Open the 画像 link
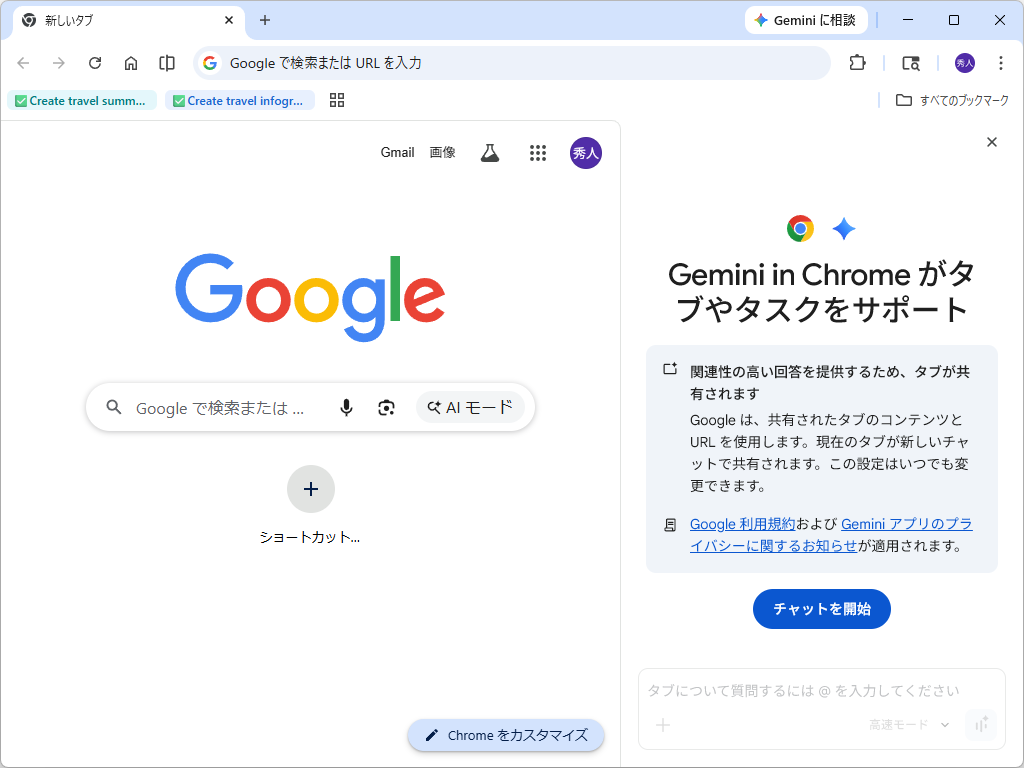 442,153
